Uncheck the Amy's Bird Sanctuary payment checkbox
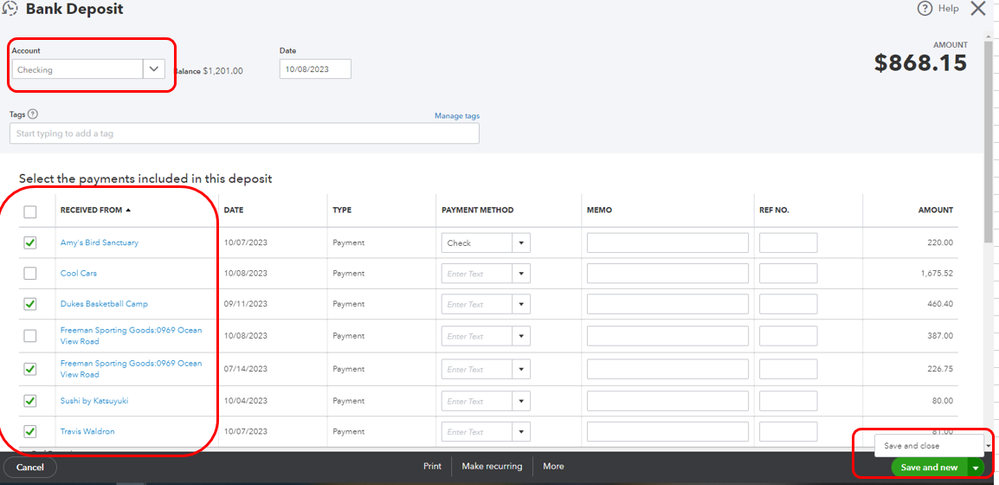This screenshot has width=999, height=485. tap(30, 243)
